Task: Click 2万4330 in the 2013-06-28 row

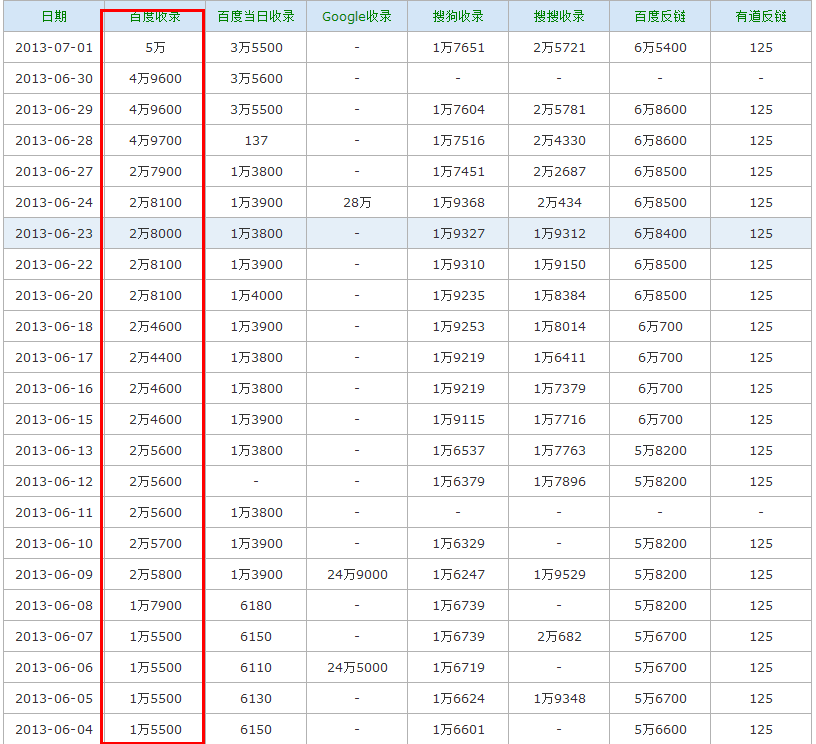Action: point(559,140)
